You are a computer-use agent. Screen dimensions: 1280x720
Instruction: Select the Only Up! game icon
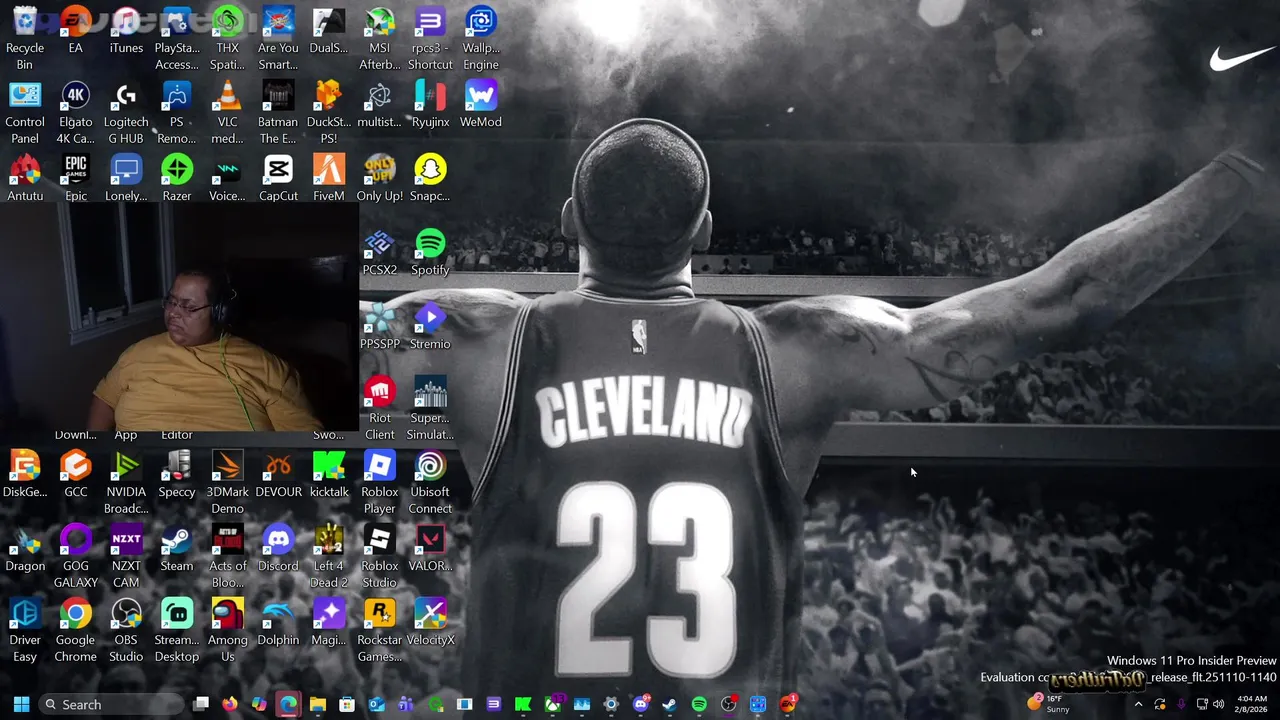click(380, 178)
